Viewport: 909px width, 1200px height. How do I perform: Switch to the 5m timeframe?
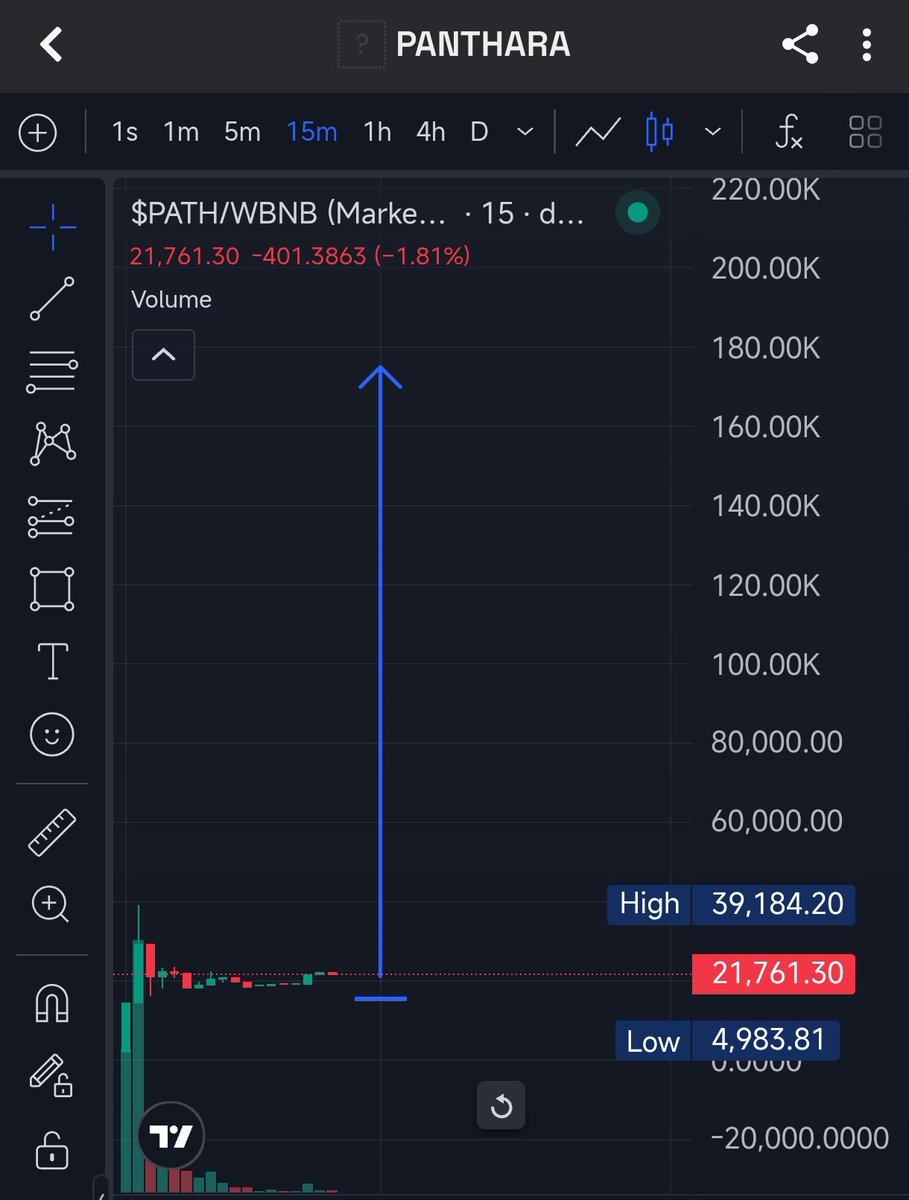pos(242,132)
